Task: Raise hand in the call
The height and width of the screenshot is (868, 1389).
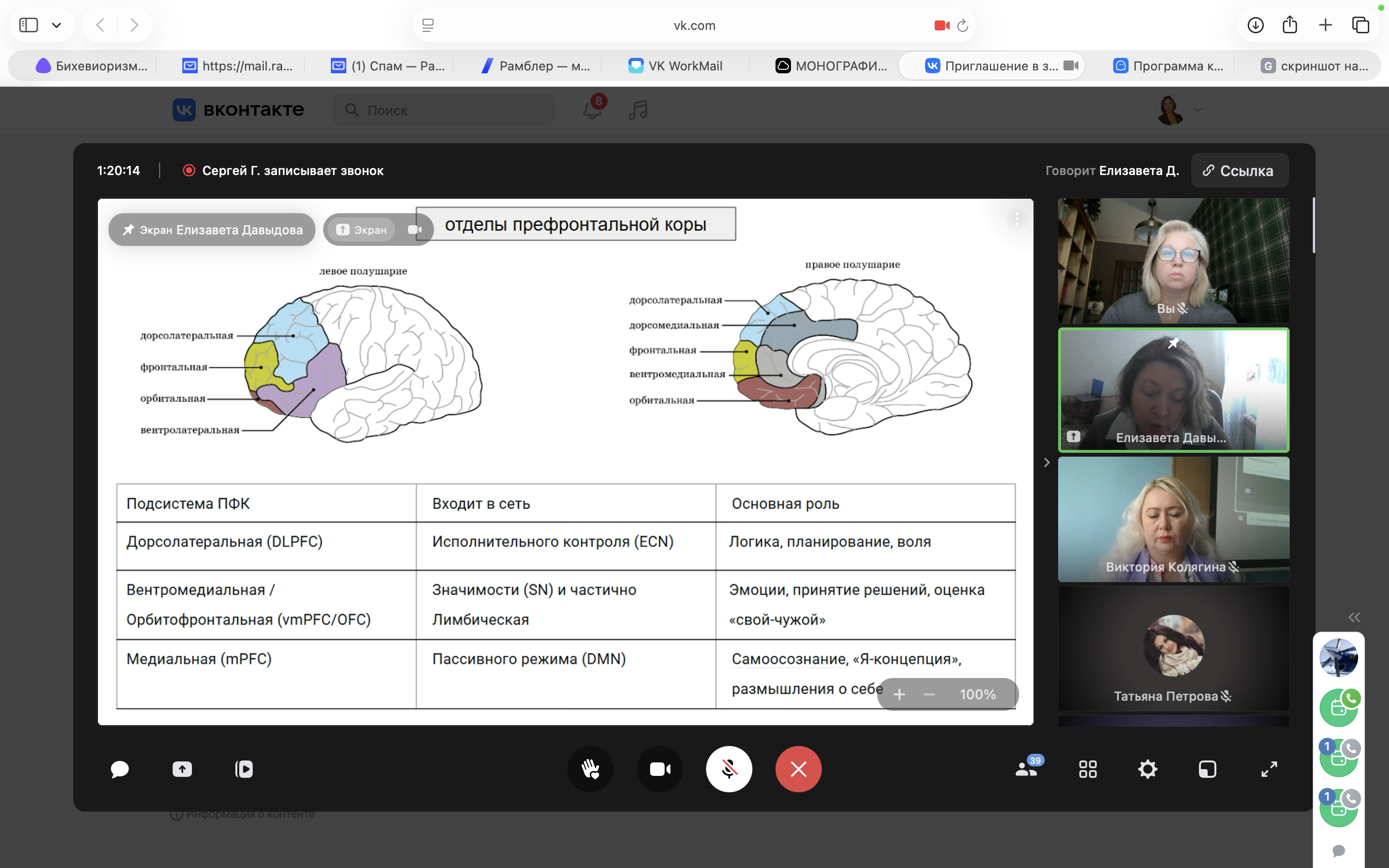Action: (x=590, y=769)
